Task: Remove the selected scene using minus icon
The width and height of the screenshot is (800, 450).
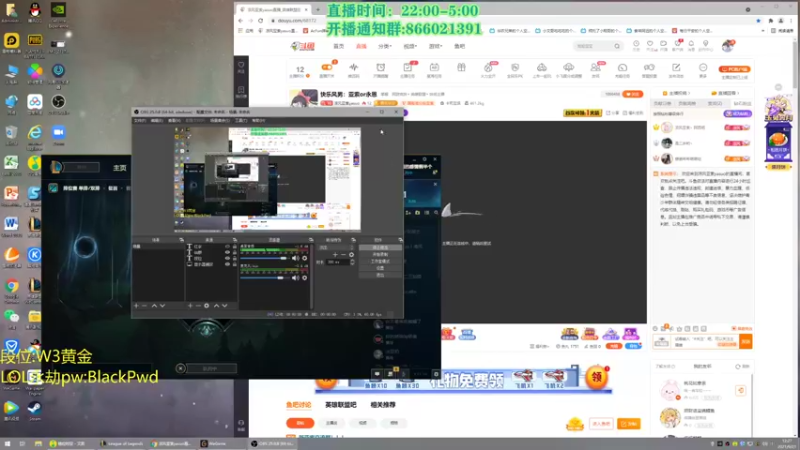Action: pos(144,306)
